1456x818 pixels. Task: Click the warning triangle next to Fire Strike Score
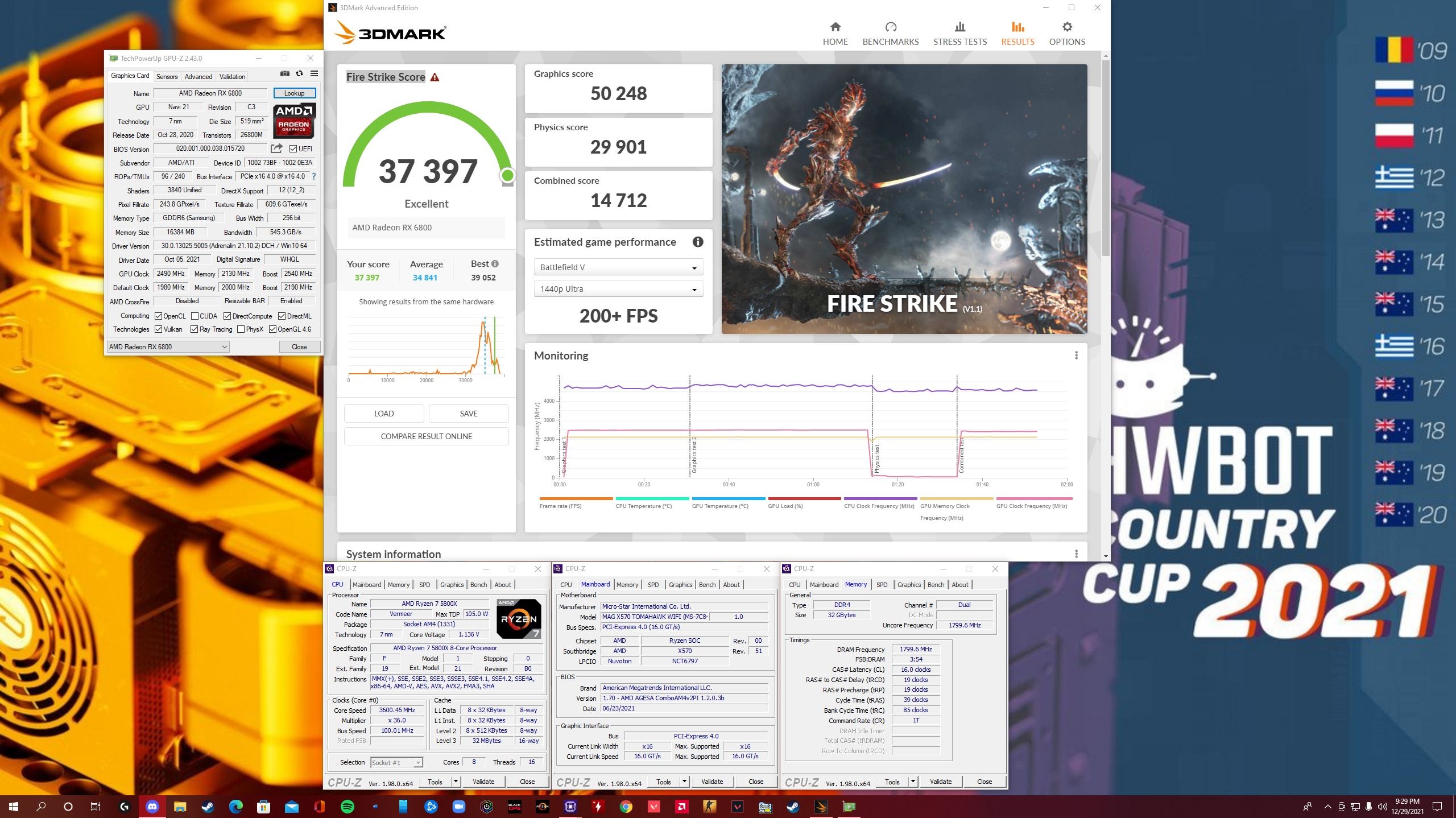point(435,77)
